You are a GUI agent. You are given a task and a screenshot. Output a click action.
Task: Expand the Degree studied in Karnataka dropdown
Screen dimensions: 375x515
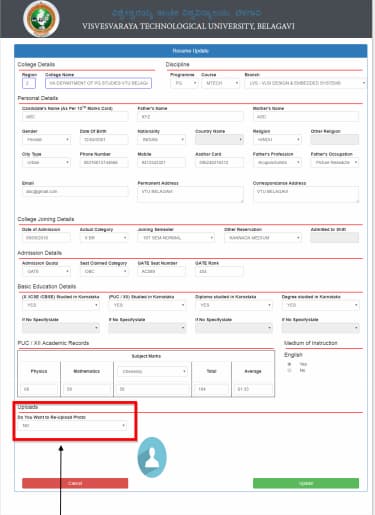[x=321, y=305]
